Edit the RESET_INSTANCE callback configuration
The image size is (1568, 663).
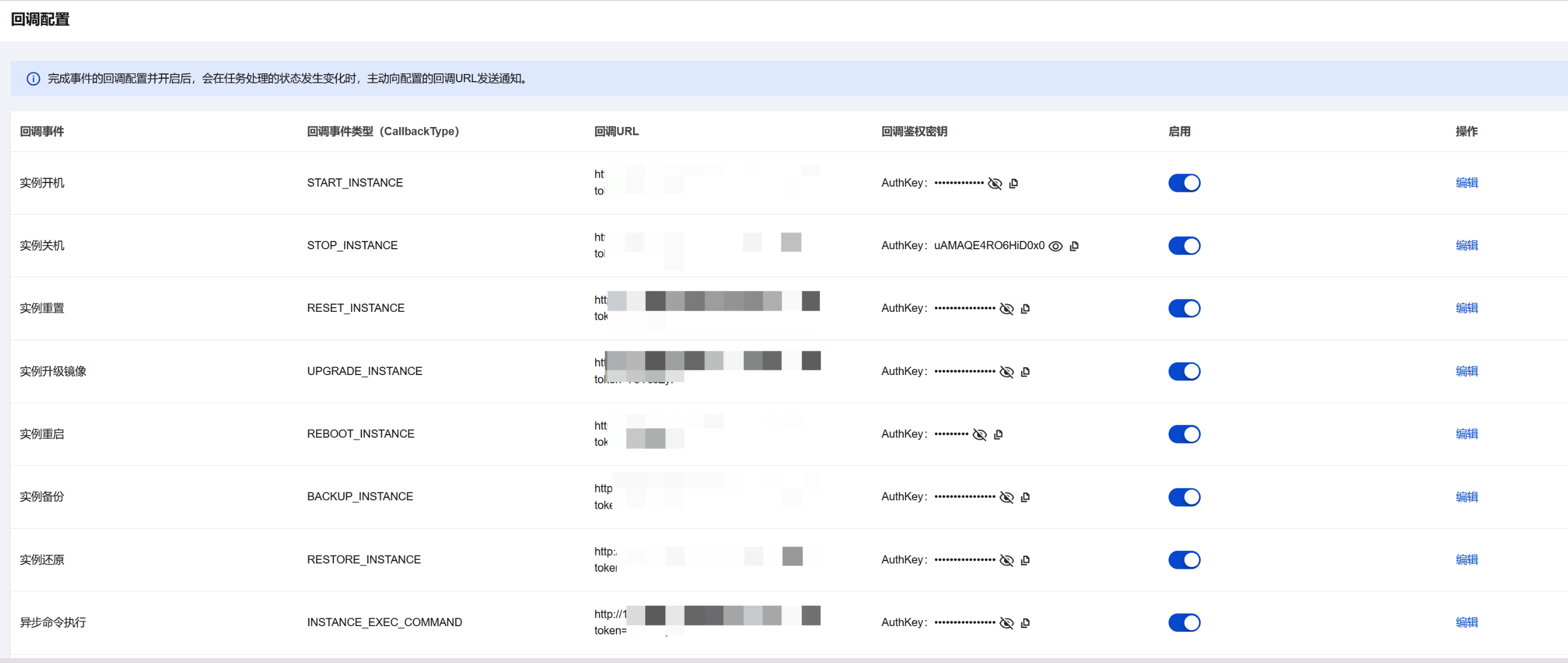(1466, 308)
